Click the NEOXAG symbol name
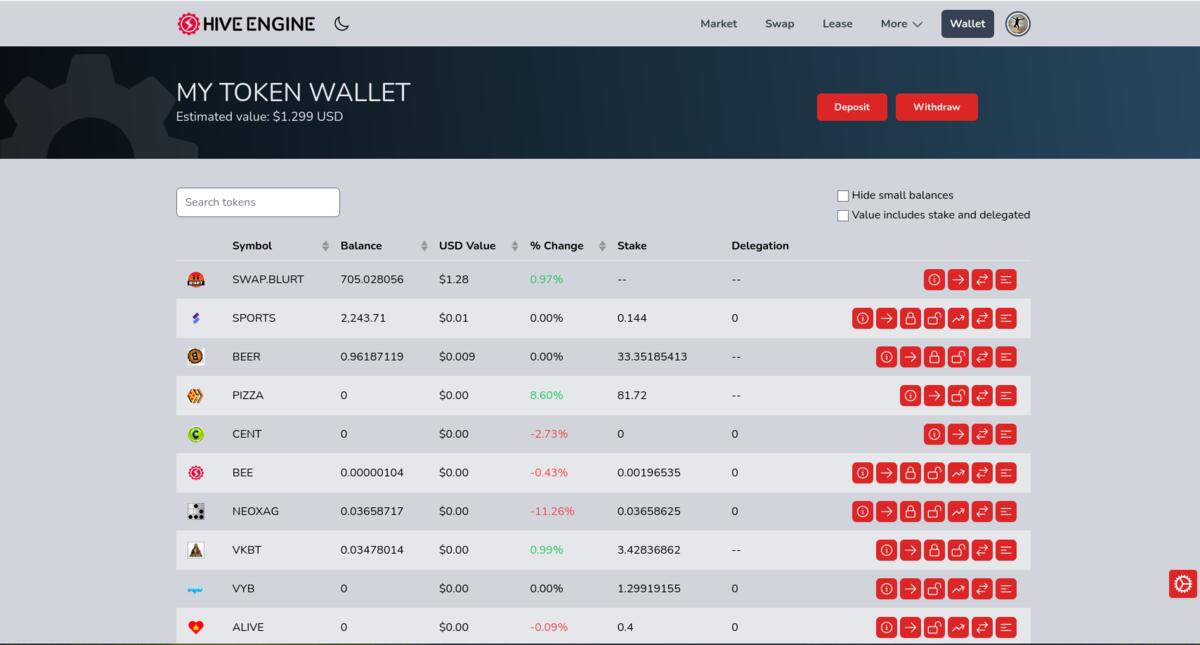The height and width of the screenshot is (645, 1200). click(x=256, y=512)
